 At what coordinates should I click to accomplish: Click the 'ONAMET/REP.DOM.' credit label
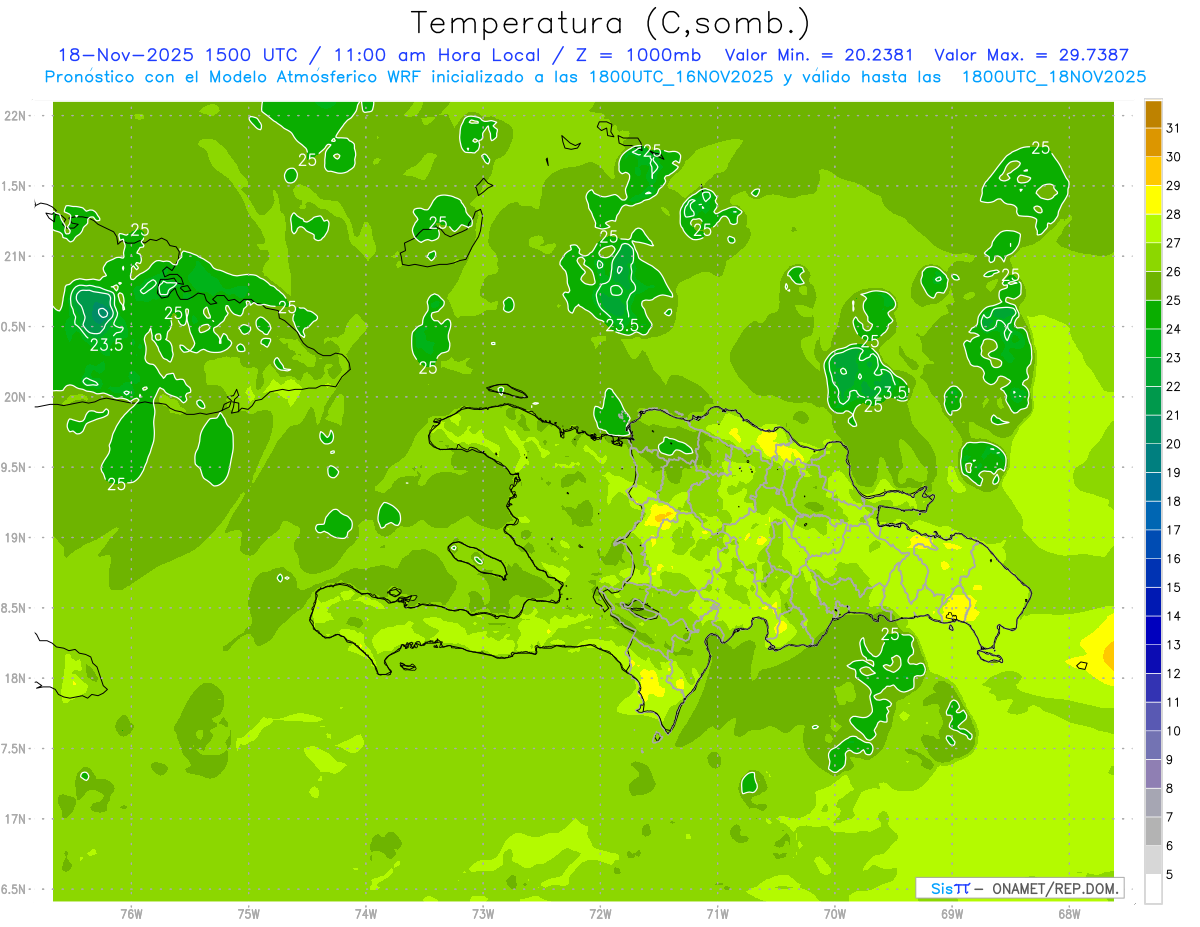[x=1055, y=888]
